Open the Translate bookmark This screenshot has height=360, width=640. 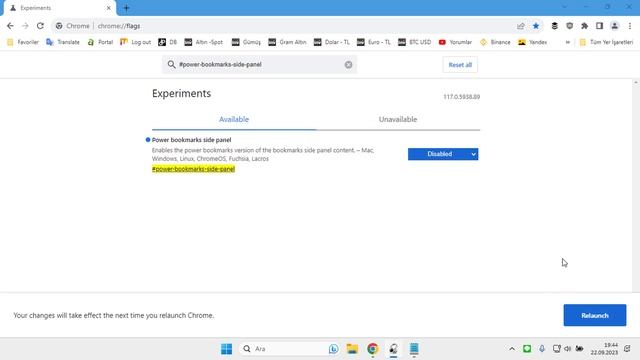pos(63,42)
